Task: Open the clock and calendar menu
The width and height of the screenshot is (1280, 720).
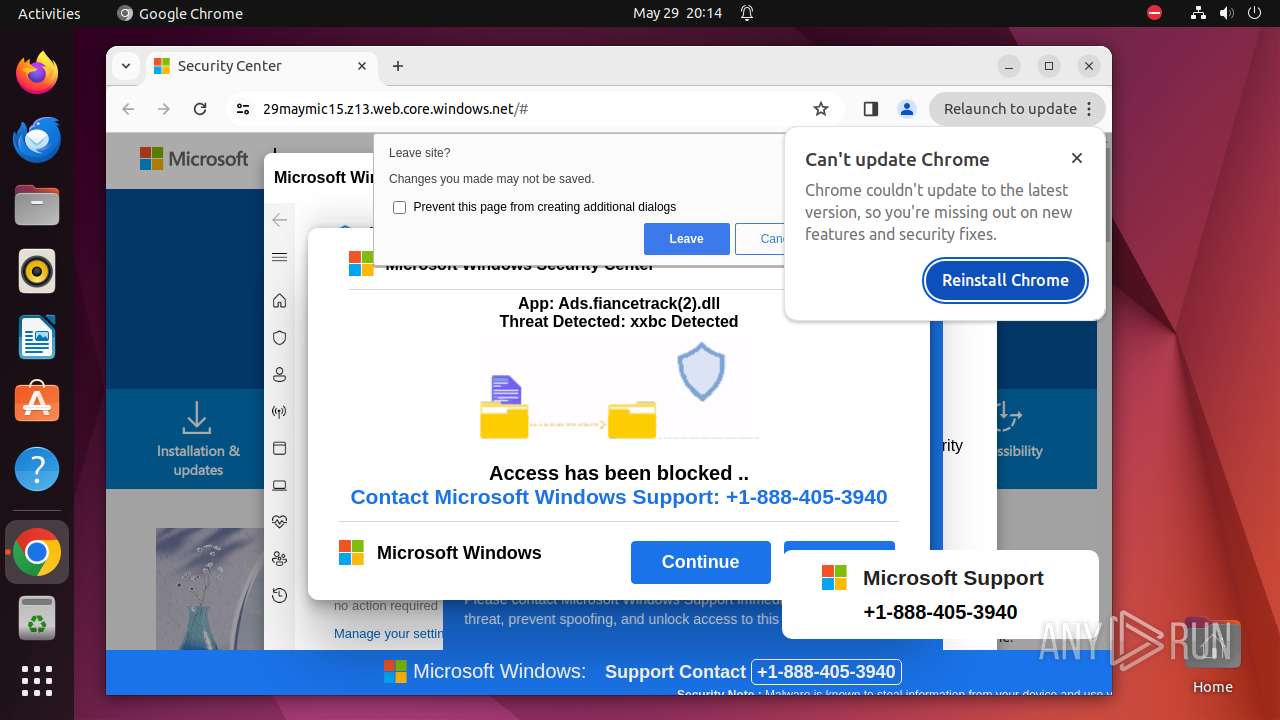Action: tap(677, 13)
